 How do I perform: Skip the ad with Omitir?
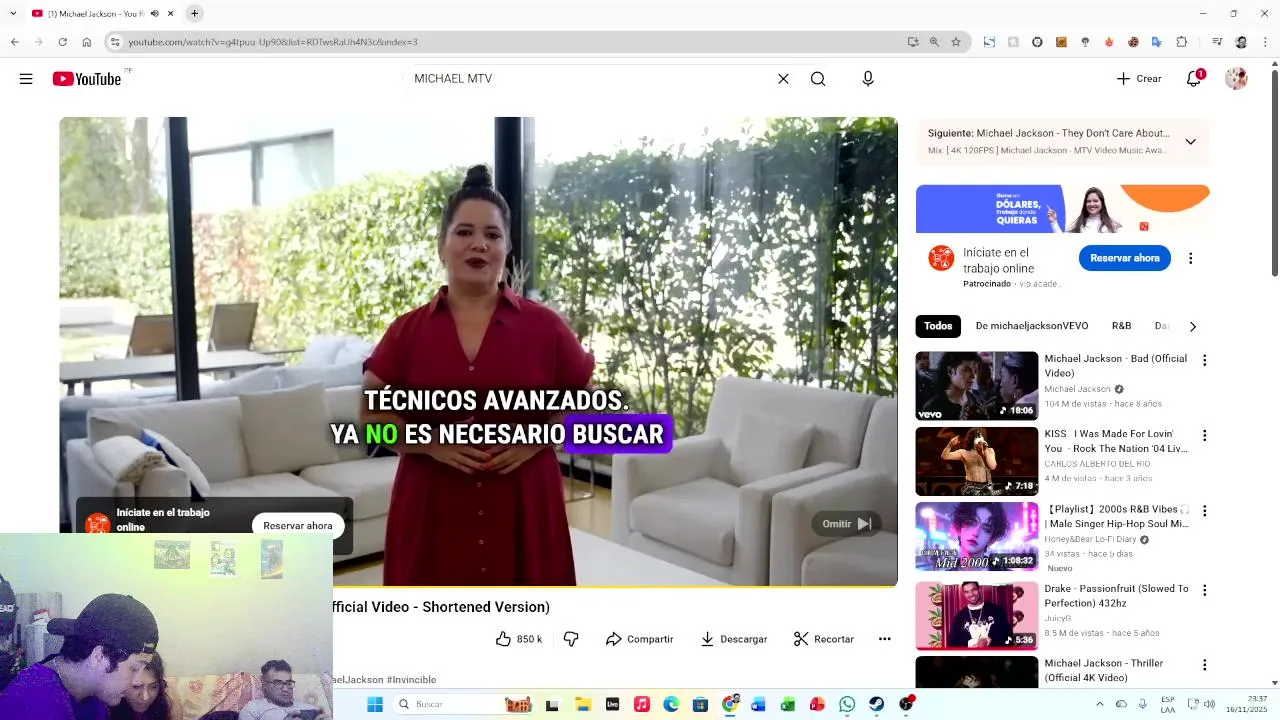tap(847, 524)
